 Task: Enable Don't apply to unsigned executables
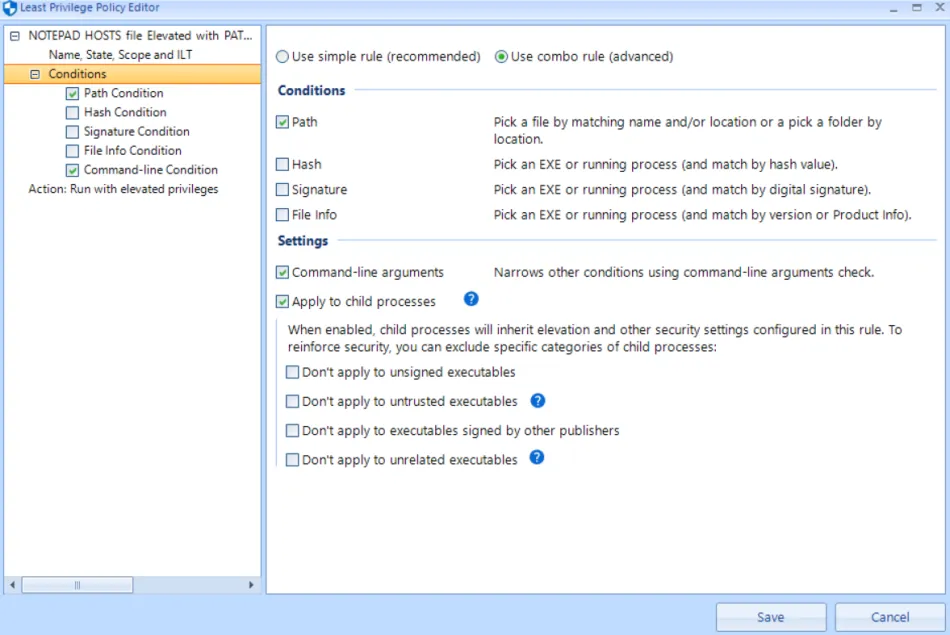[293, 373]
